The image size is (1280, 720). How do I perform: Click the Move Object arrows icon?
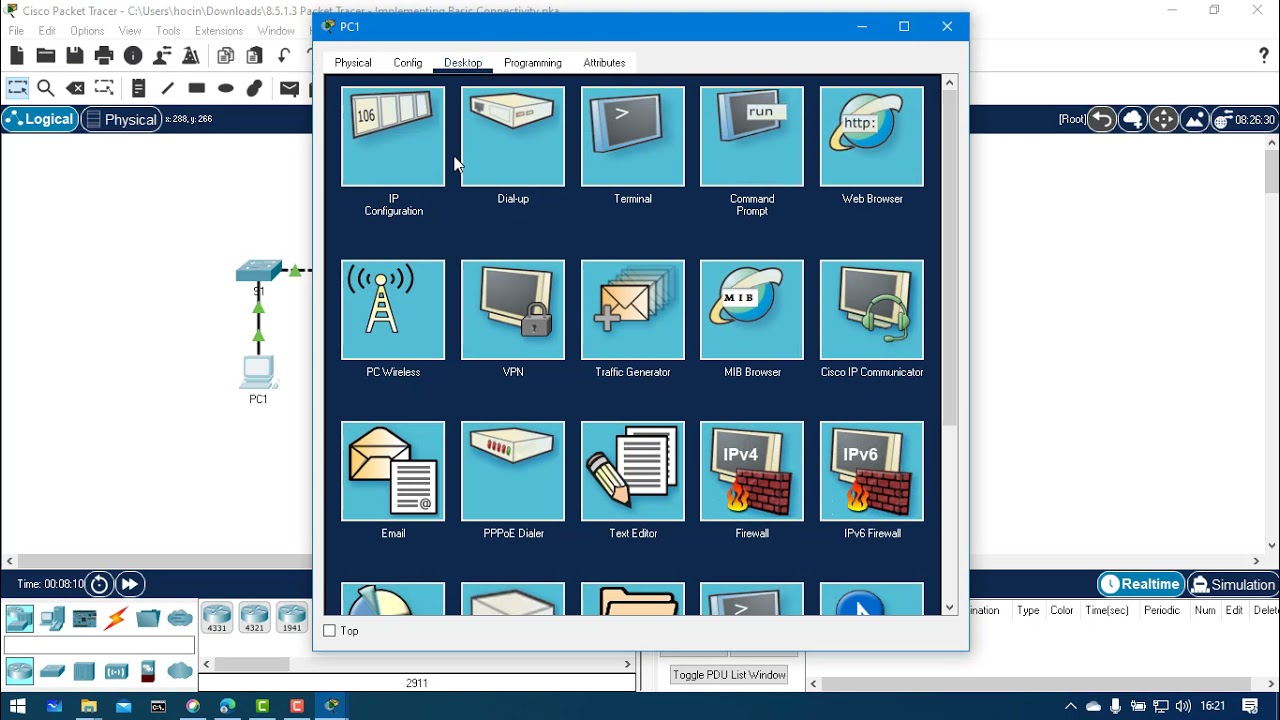pyautogui.click(x=1163, y=120)
